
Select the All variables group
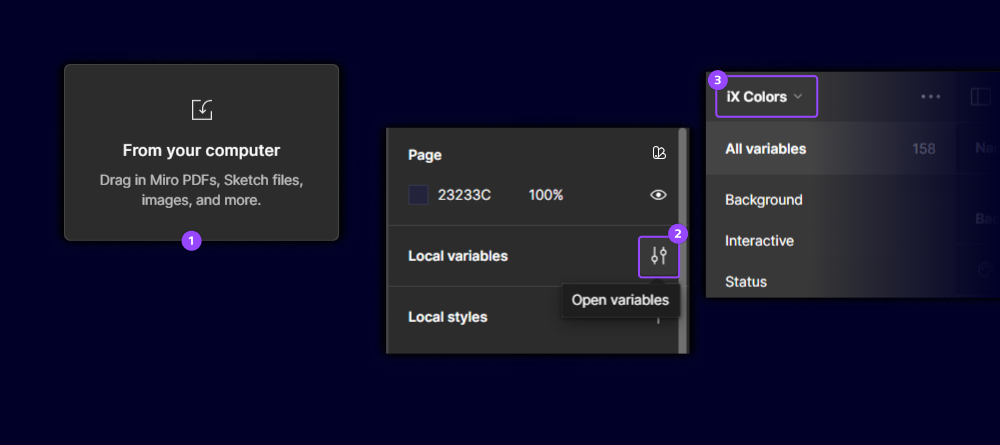pyautogui.click(x=829, y=149)
